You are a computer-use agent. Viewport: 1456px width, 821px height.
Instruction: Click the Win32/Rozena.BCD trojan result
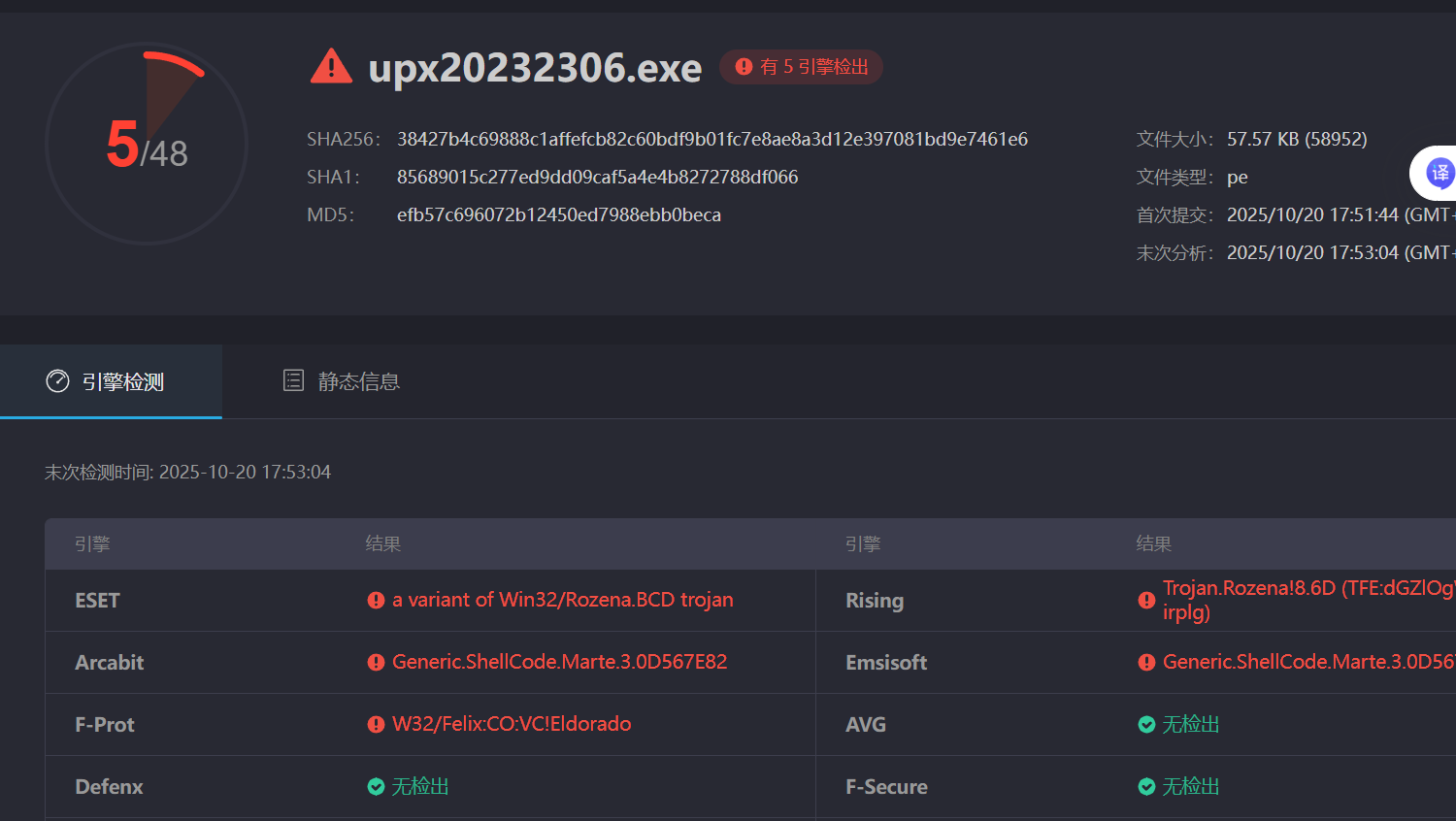pos(563,600)
